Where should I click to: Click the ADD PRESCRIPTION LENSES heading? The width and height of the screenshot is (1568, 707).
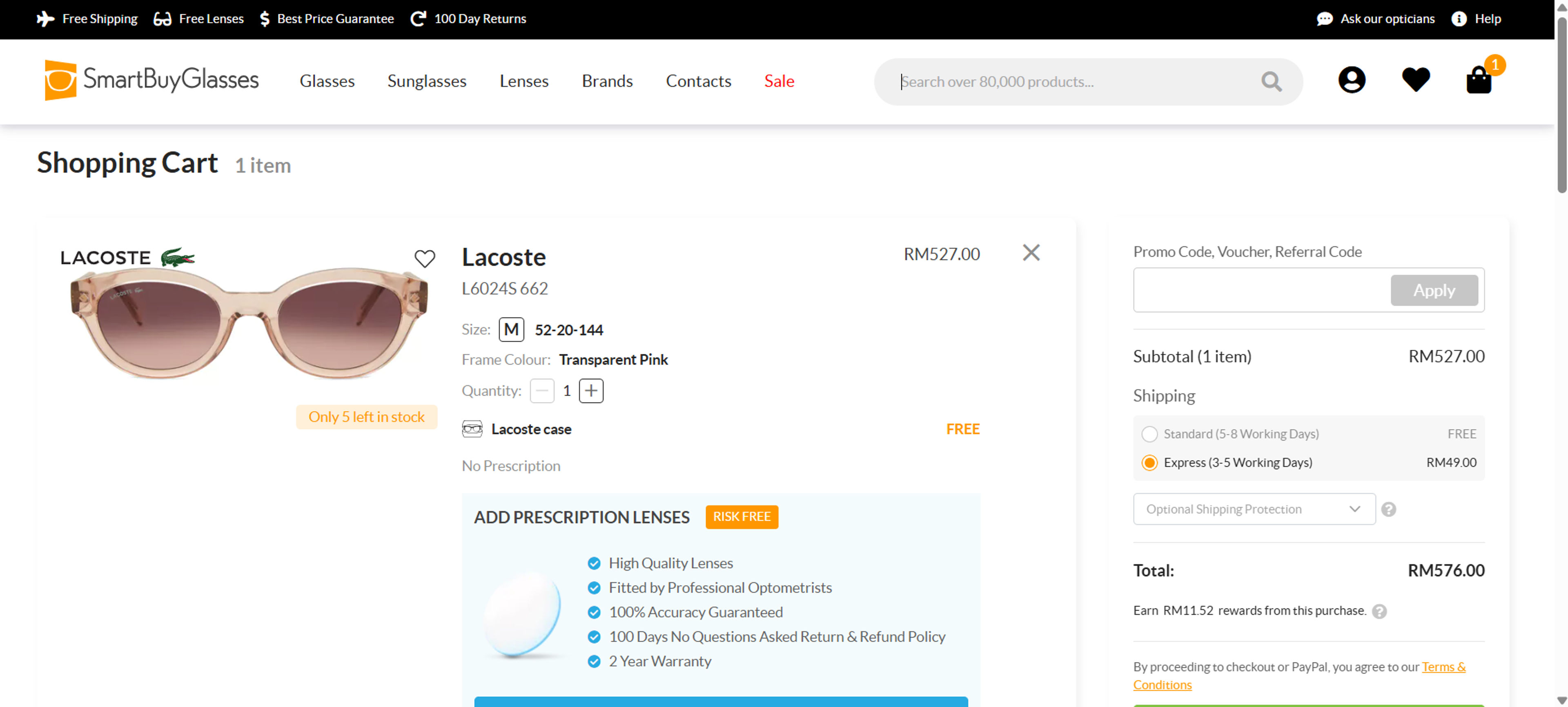[x=581, y=517]
